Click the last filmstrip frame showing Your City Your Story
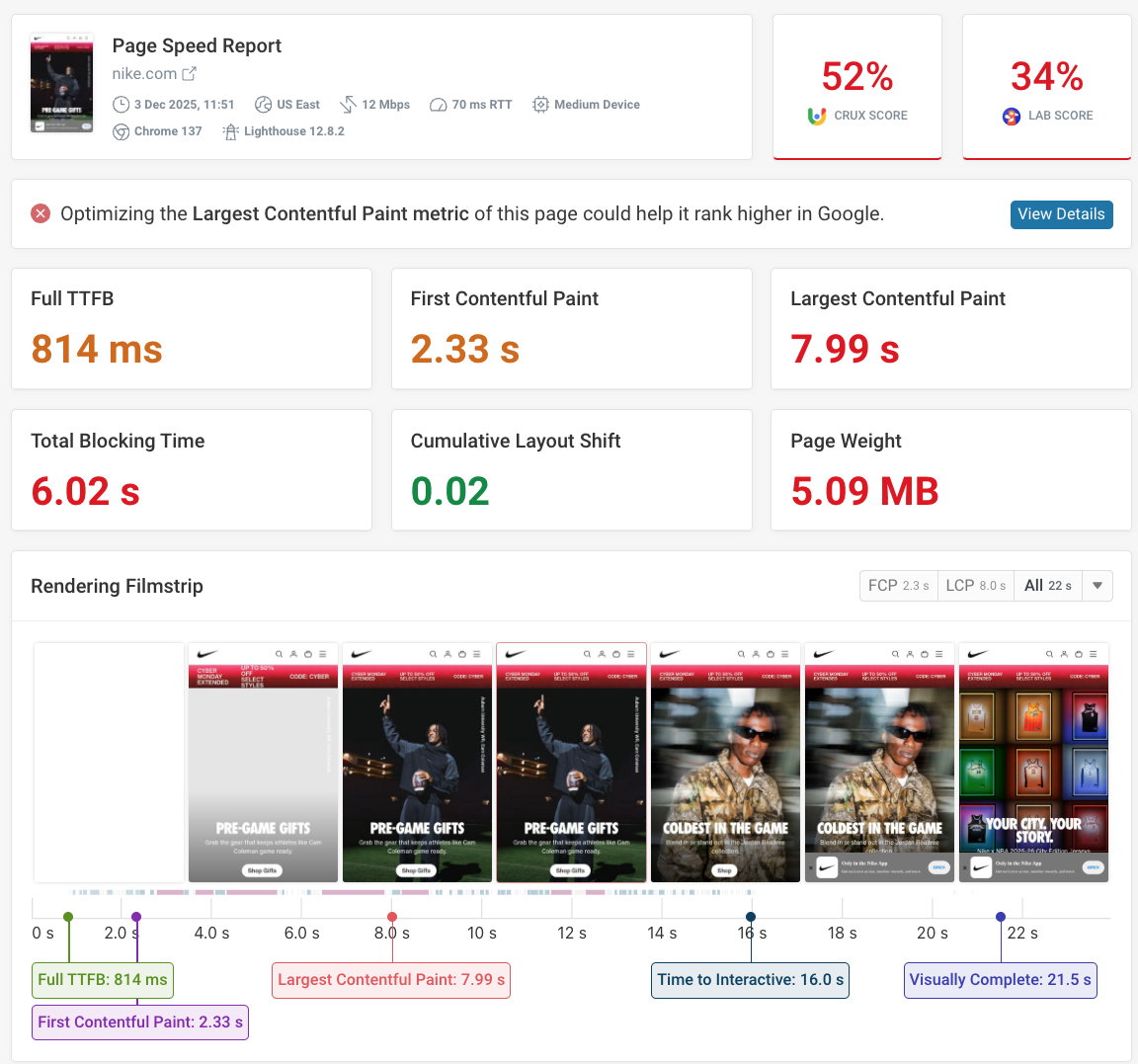Image resolution: width=1138 pixels, height=1064 pixels. pos(1033,763)
